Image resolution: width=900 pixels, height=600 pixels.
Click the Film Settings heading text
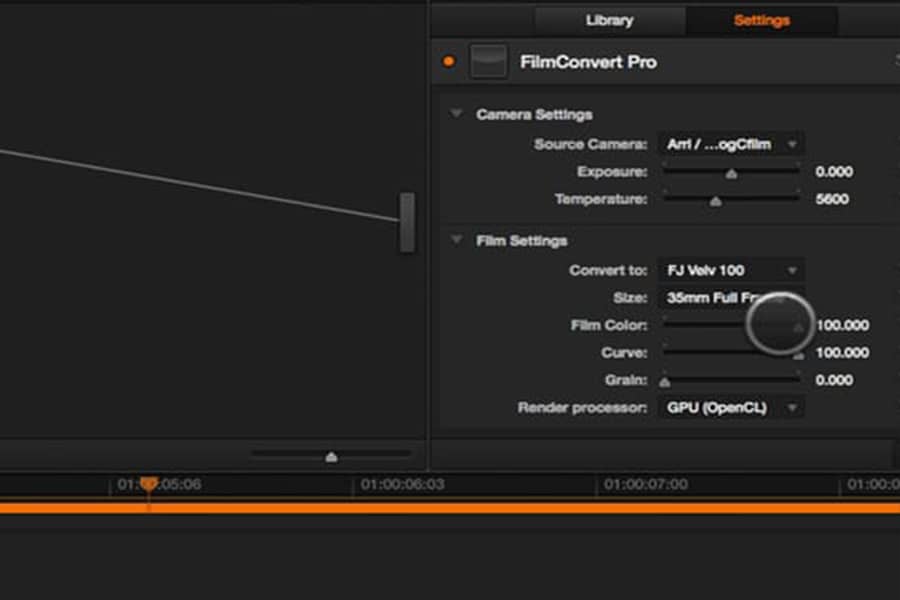tap(522, 241)
